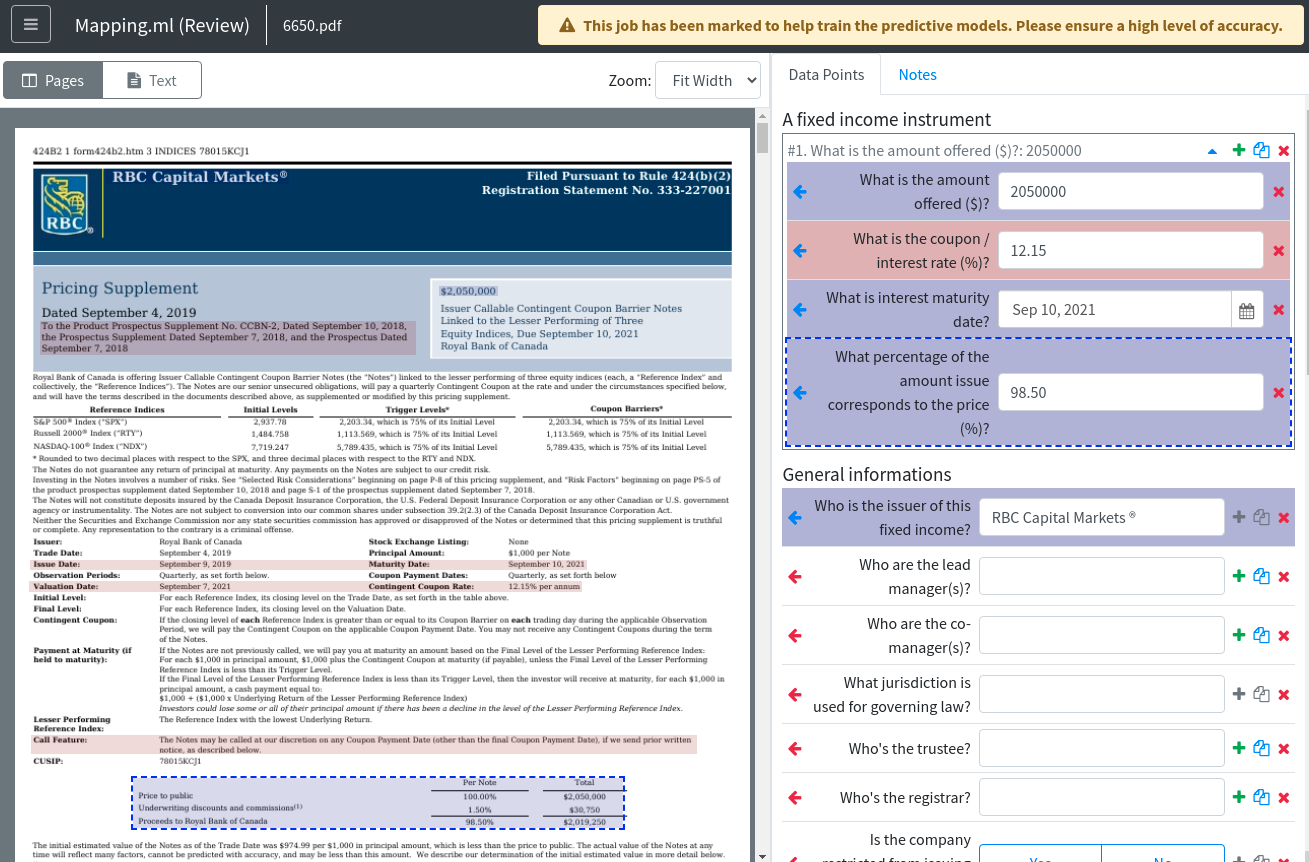The image size is (1309, 862).
Task: Remove the RBC Capital Markets issuer entry
Action: point(1284,518)
